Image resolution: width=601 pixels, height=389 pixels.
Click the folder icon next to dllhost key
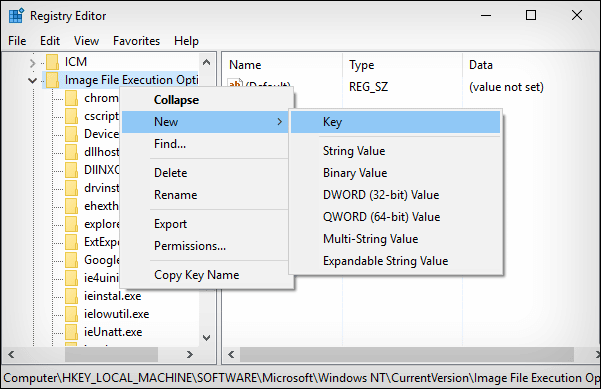(72, 152)
